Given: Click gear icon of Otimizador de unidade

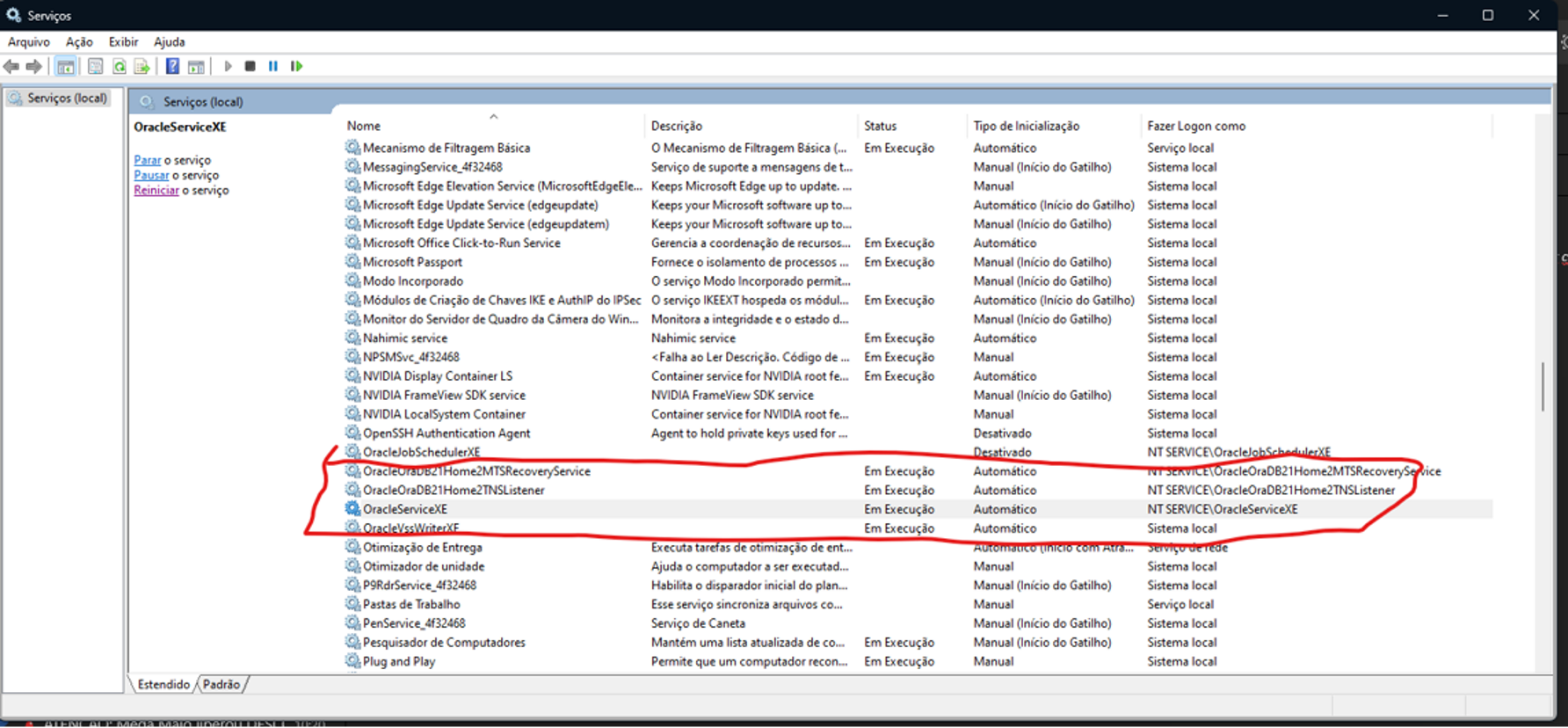Looking at the screenshot, I should [352, 566].
